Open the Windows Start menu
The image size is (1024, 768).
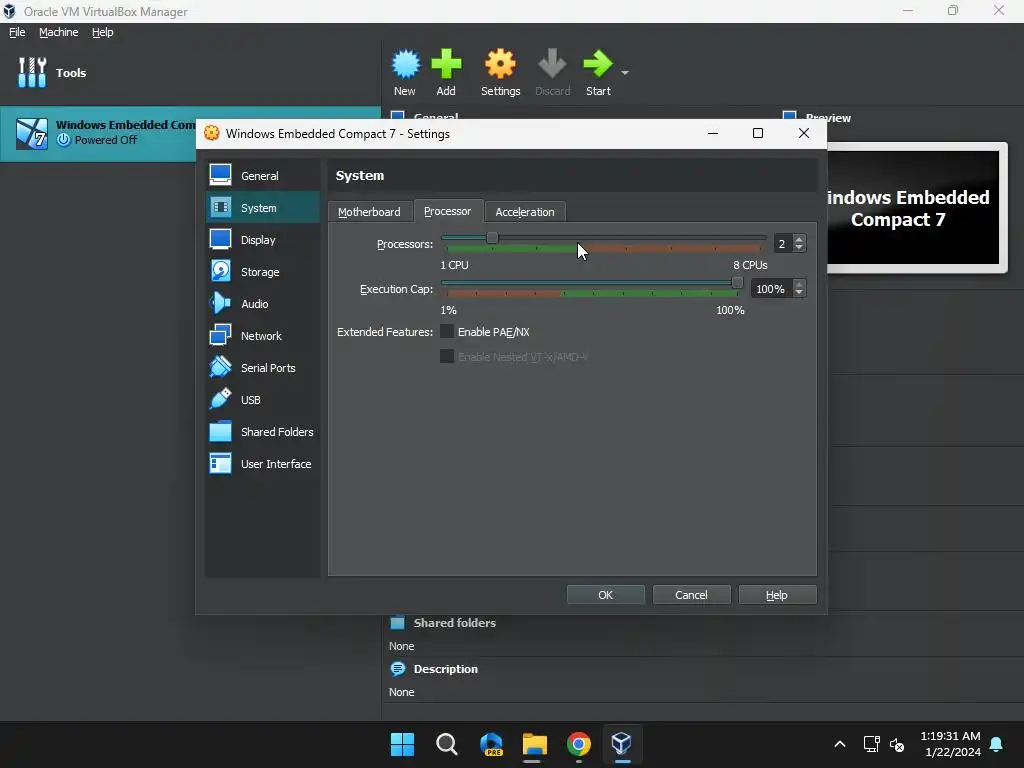tap(402, 744)
